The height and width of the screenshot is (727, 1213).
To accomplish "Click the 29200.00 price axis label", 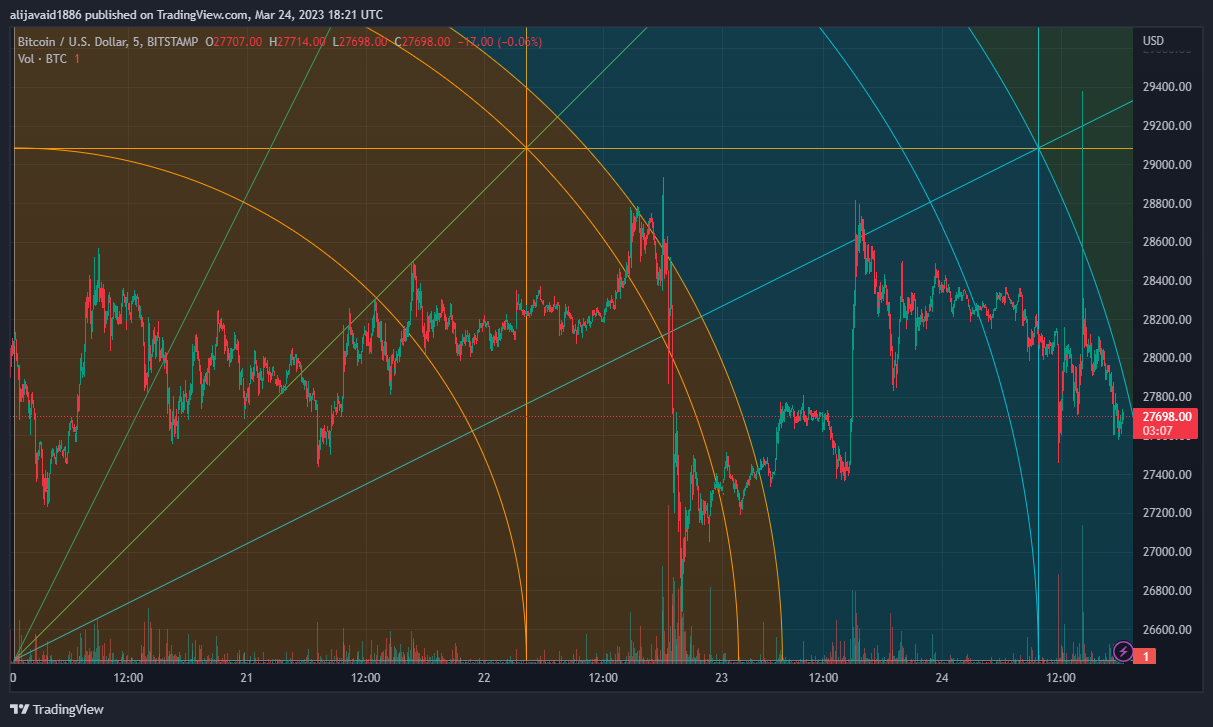I will (x=1167, y=126).
